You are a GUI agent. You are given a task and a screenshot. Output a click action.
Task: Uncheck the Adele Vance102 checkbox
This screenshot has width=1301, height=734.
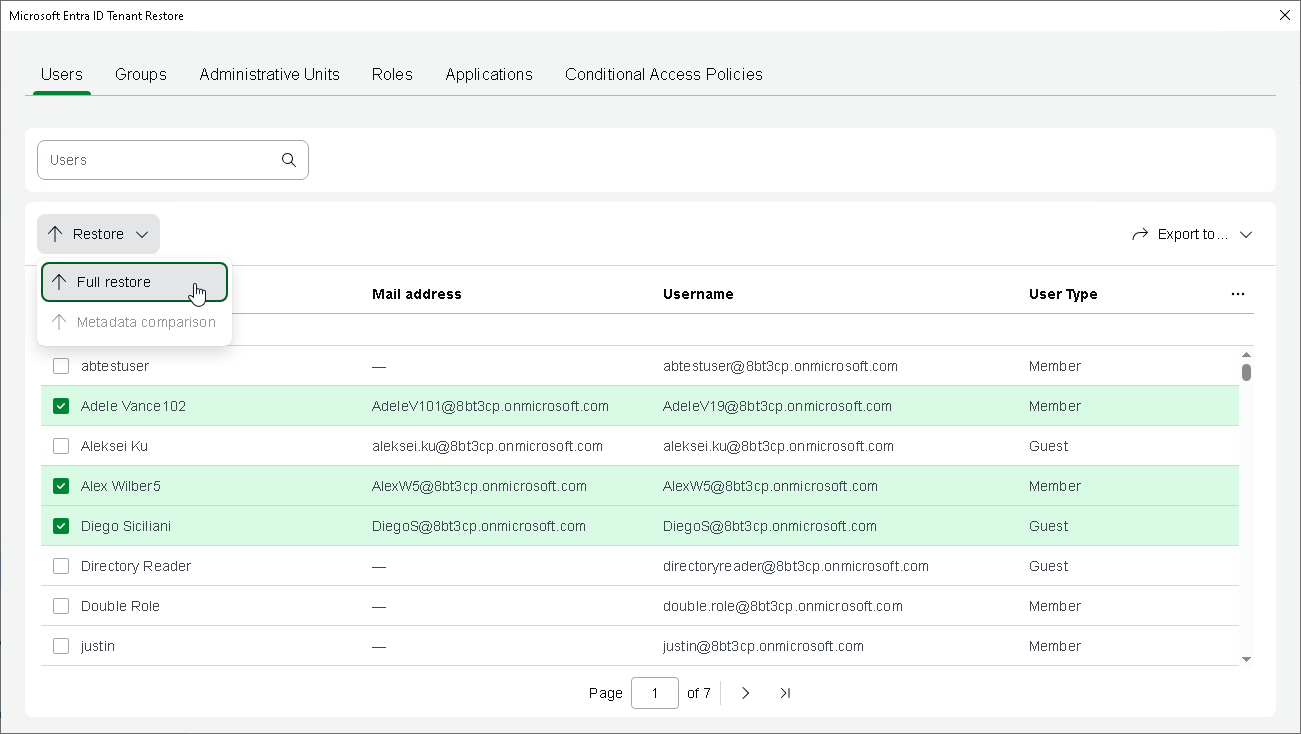(61, 406)
